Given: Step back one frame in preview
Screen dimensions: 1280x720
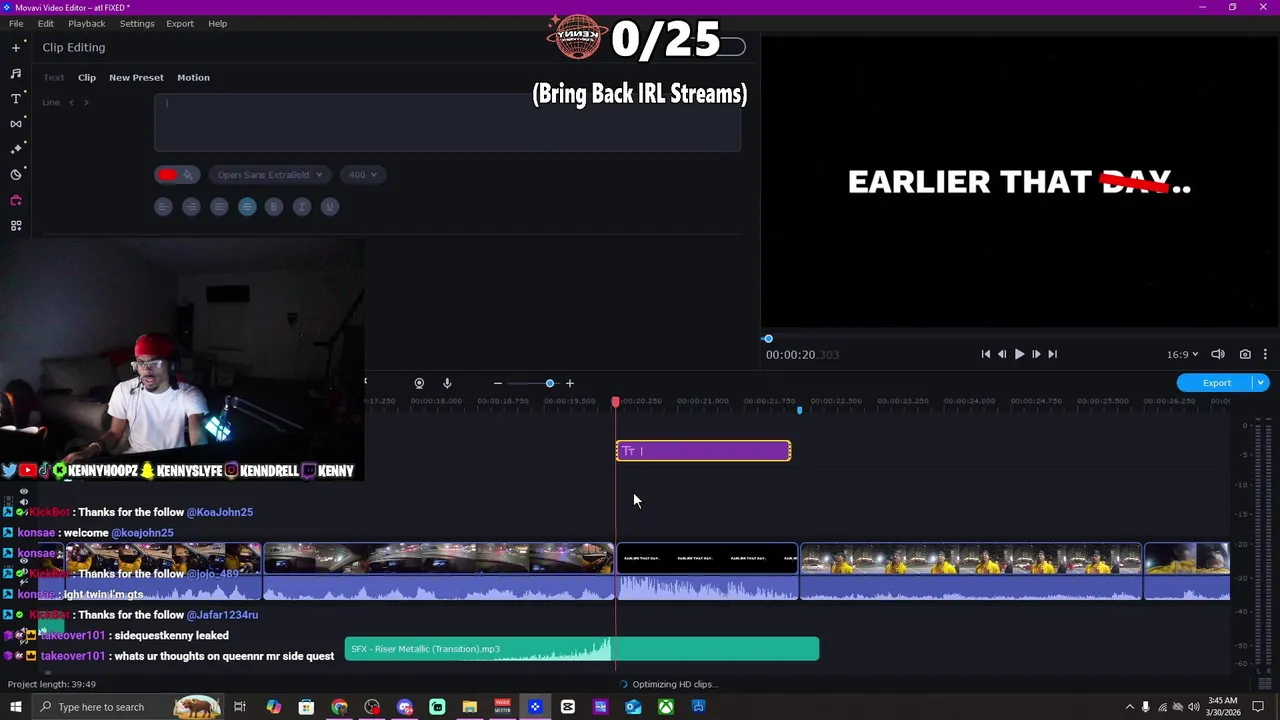Looking at the screenshot, I should click(x=1002, y=354).
